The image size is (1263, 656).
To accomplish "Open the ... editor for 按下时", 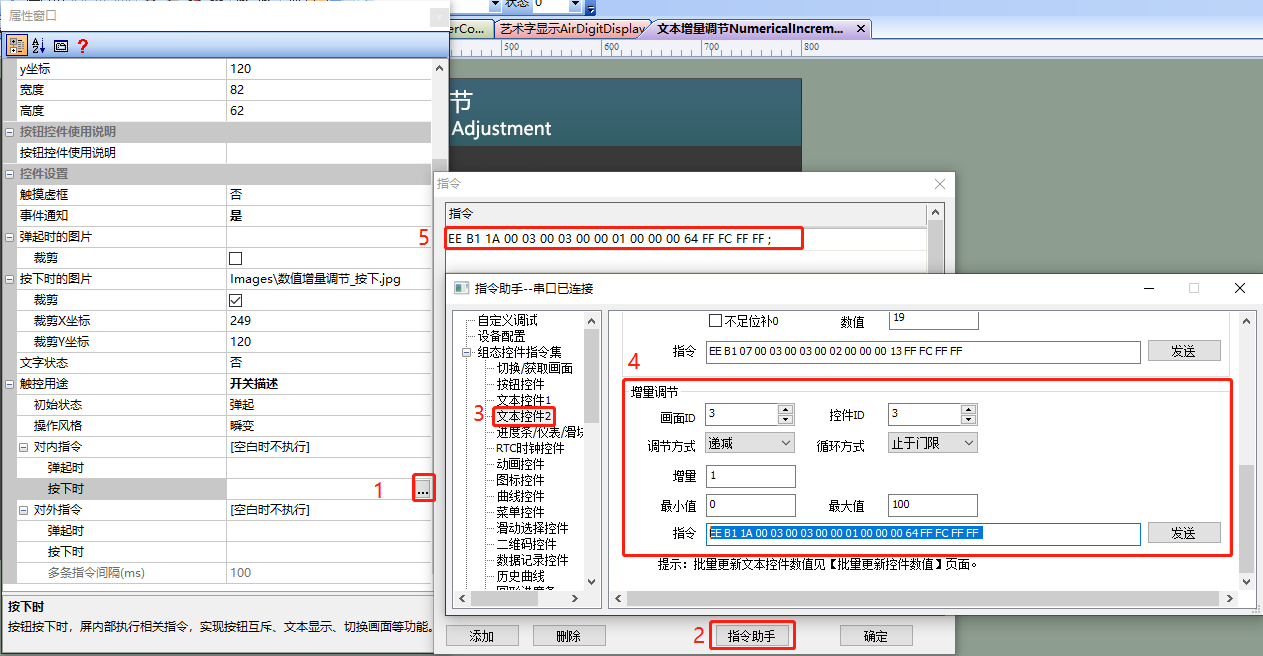I will tap(423, 489).
